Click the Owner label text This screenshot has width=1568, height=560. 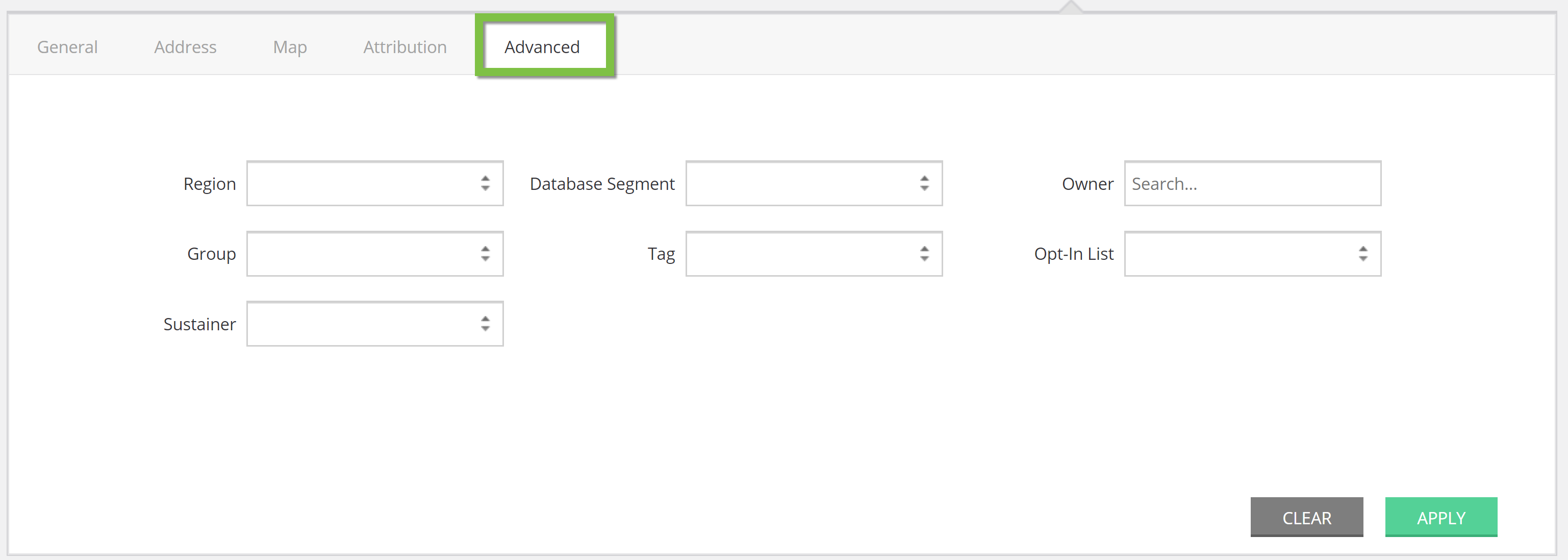1088,183
